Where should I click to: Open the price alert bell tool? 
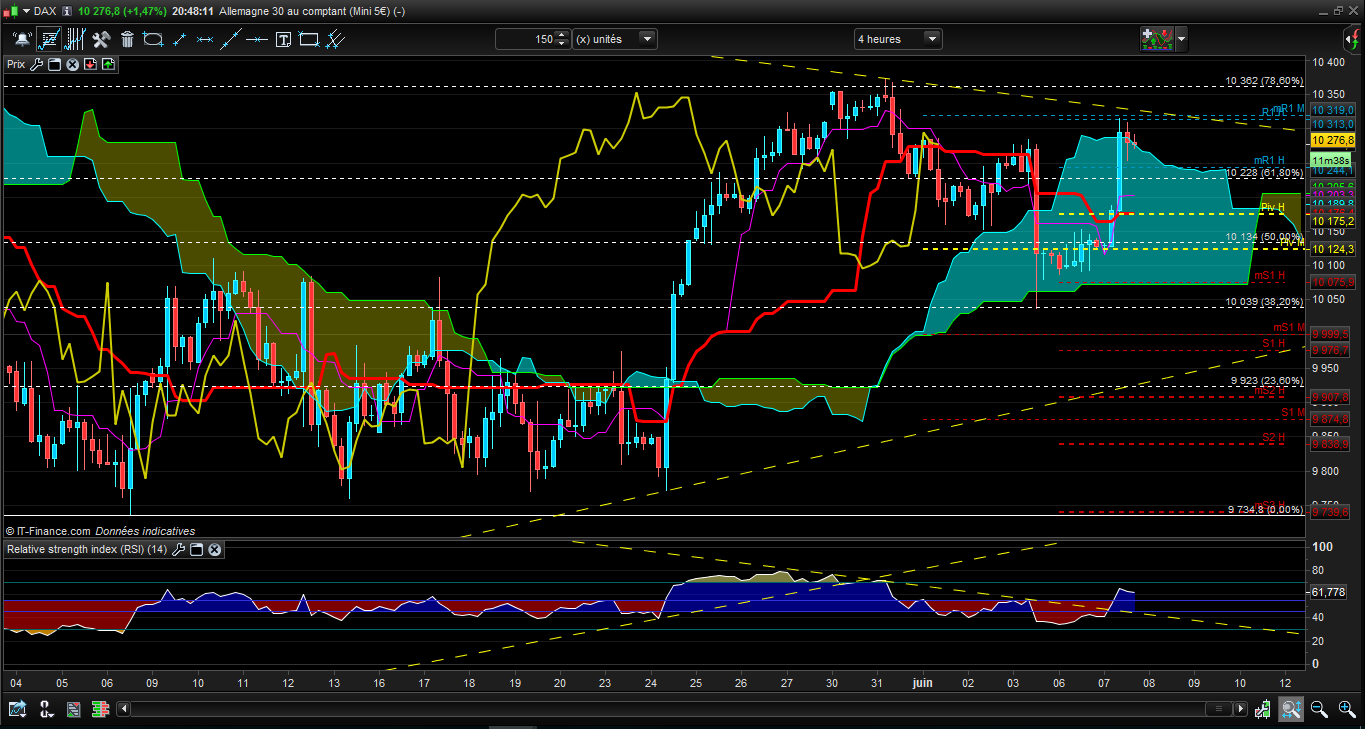pos(21,39)
